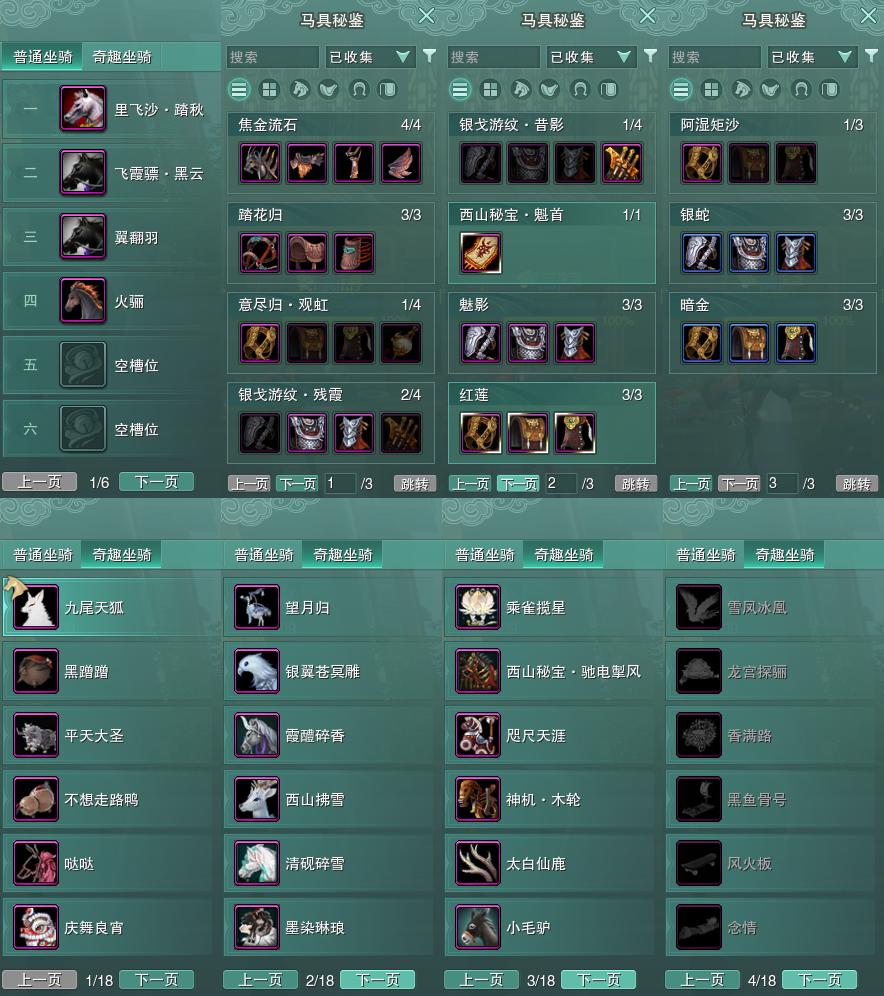Viewport: 884px width, 996px height.
Task: Open 已收集 dropdown above the 焦金流石 set
Action: click(369, 57)
